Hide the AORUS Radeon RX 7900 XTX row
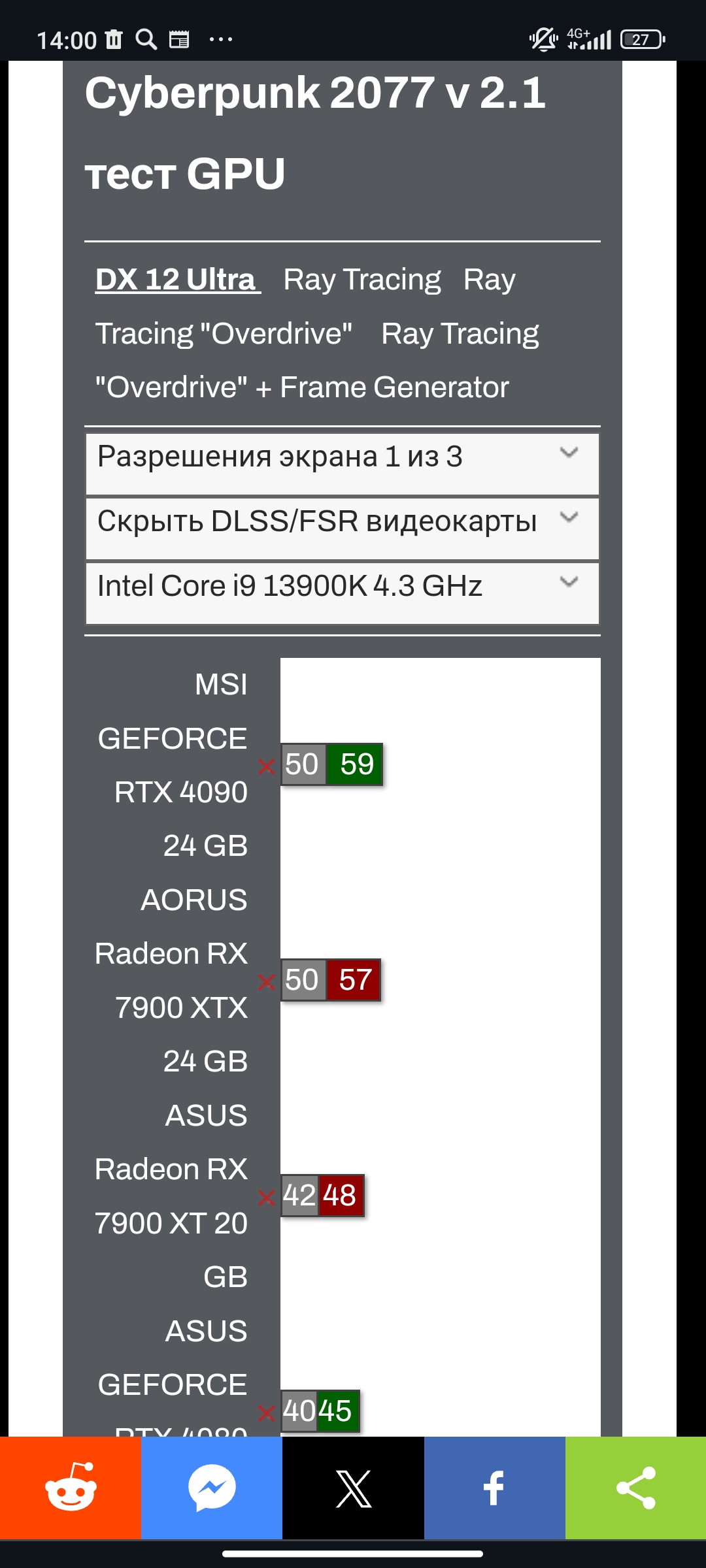The image size is (706, 1568). (x=266, y=981)
